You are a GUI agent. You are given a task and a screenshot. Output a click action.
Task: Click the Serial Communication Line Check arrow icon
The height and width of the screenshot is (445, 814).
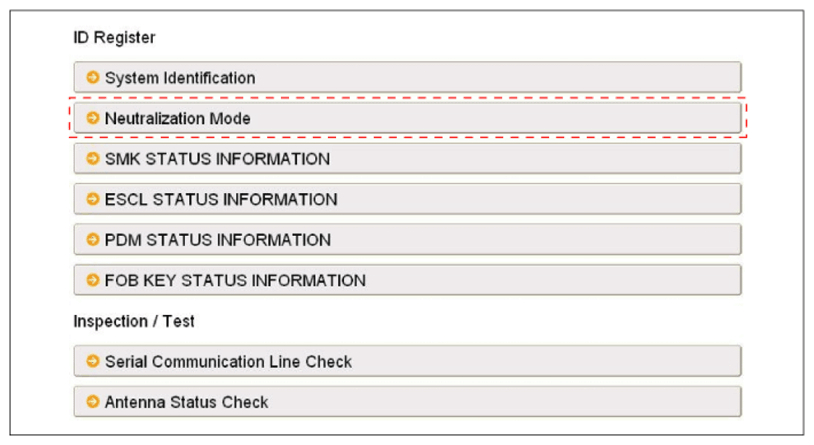[93, 361]
